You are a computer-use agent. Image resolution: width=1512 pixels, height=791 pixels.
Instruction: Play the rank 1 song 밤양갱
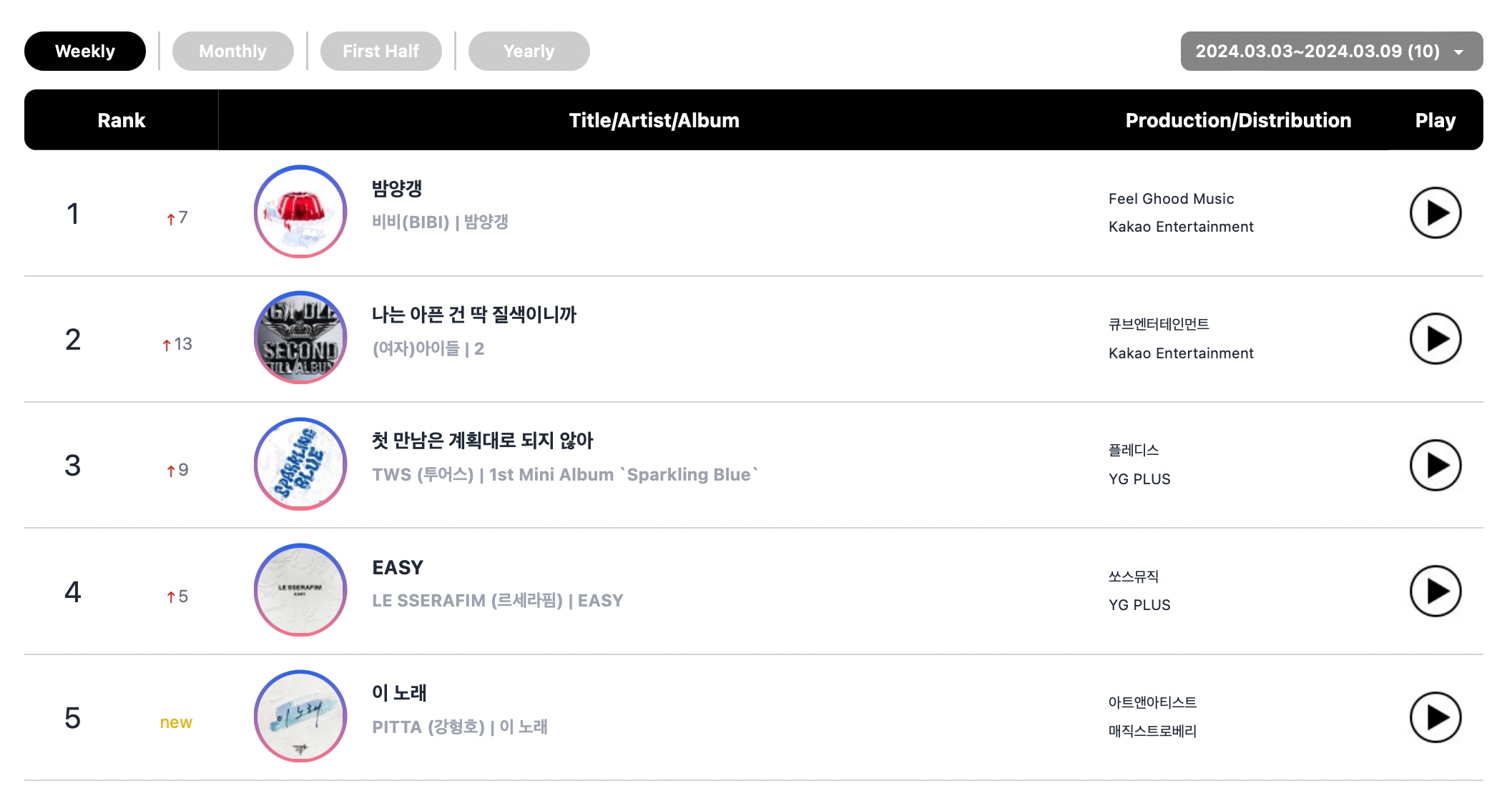coord(1435,213)
